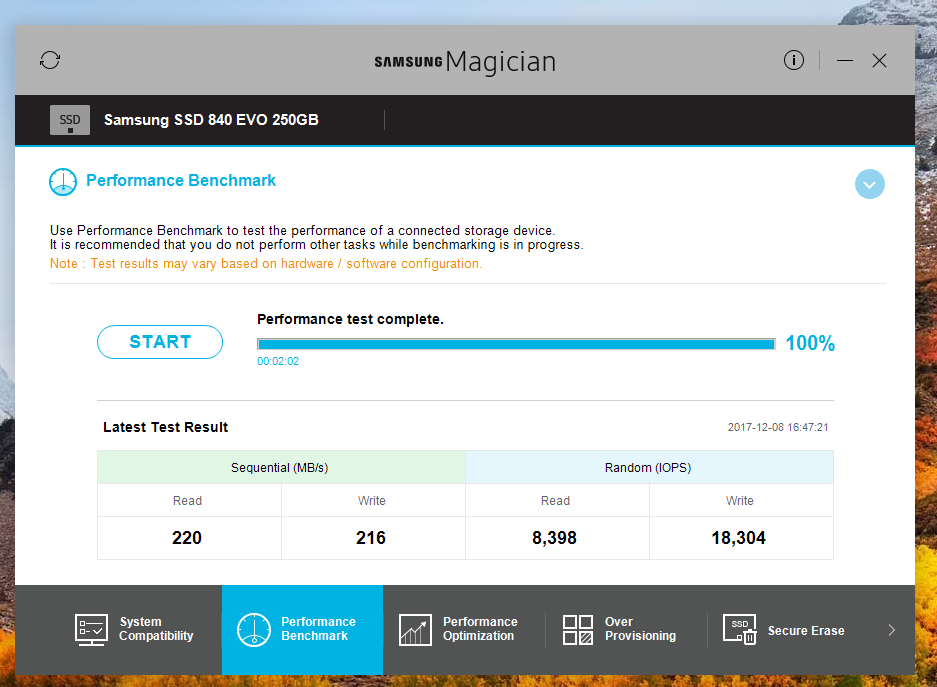
Task: Switch to the Performance Benchmark tab
Action: coord(302,630)
